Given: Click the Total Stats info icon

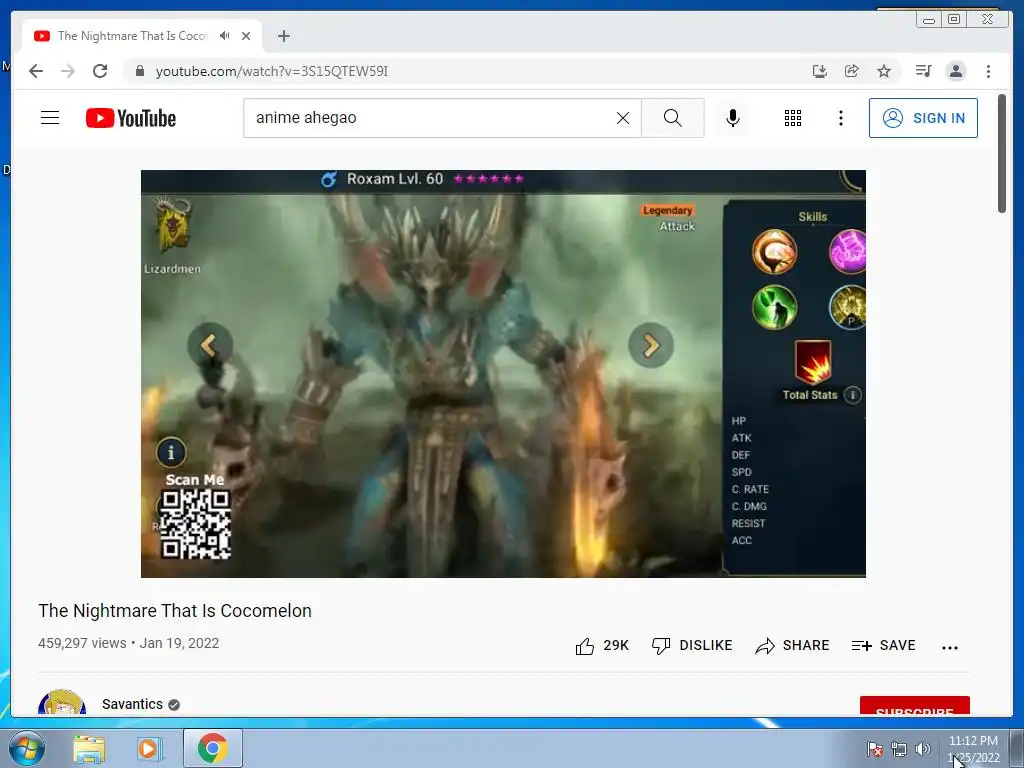Looking at the screenshot, I should click(852, 394).
